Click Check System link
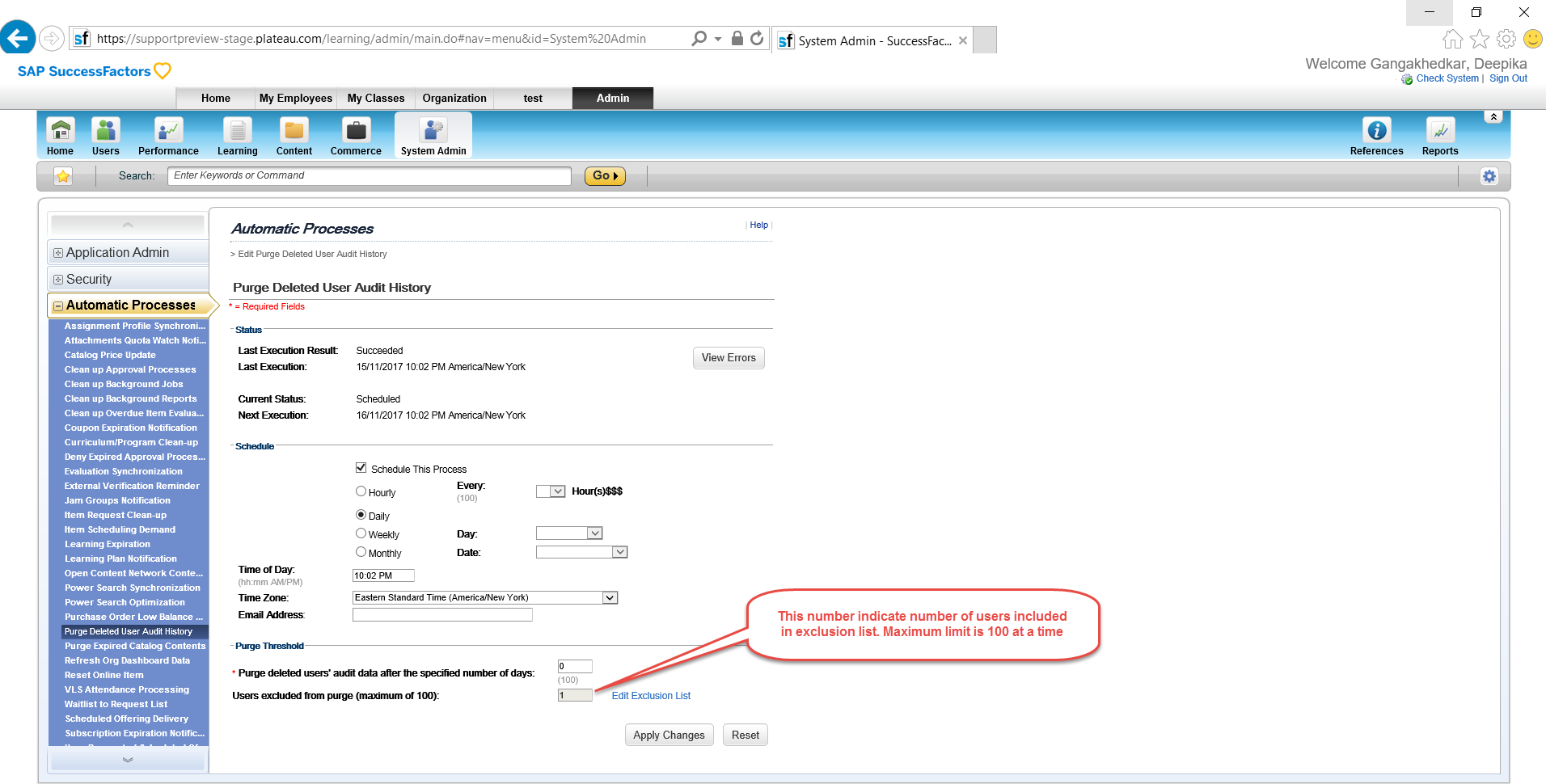This screenshot has width=1546, height=784. [x=1447, y=78]
